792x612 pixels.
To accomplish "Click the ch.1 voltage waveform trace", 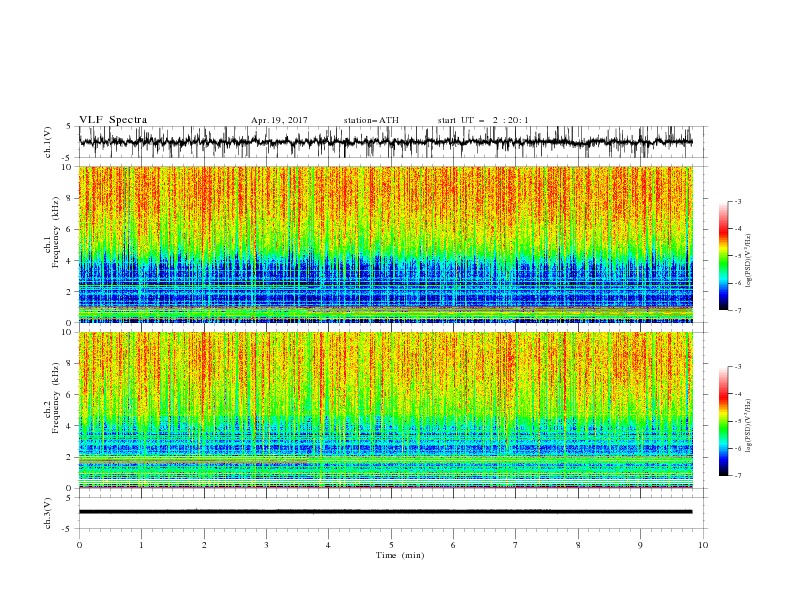I will pos(385,142).
